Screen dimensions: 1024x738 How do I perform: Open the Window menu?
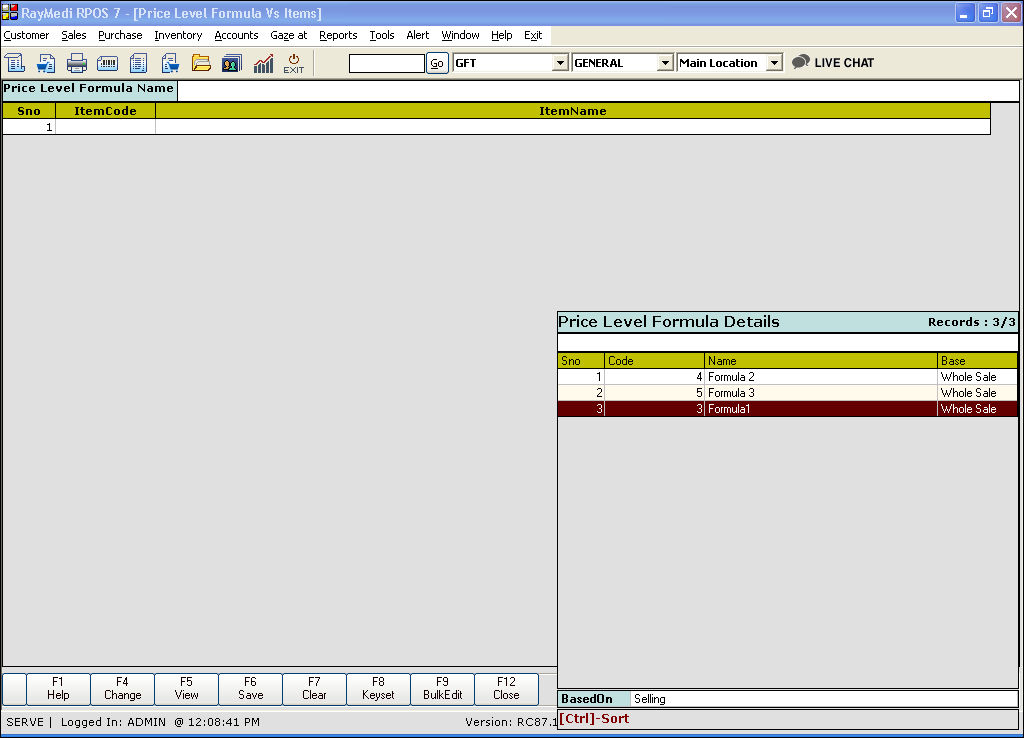[460, 35]
